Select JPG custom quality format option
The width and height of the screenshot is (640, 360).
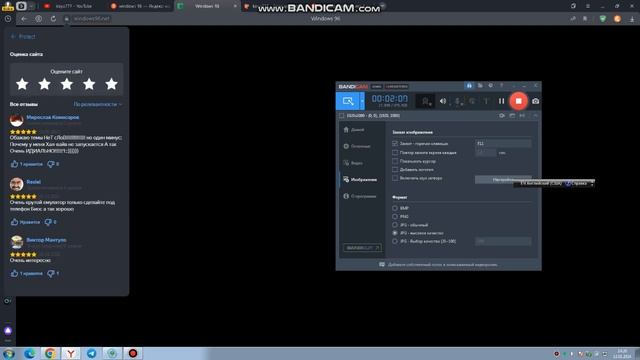coord(395,241)
